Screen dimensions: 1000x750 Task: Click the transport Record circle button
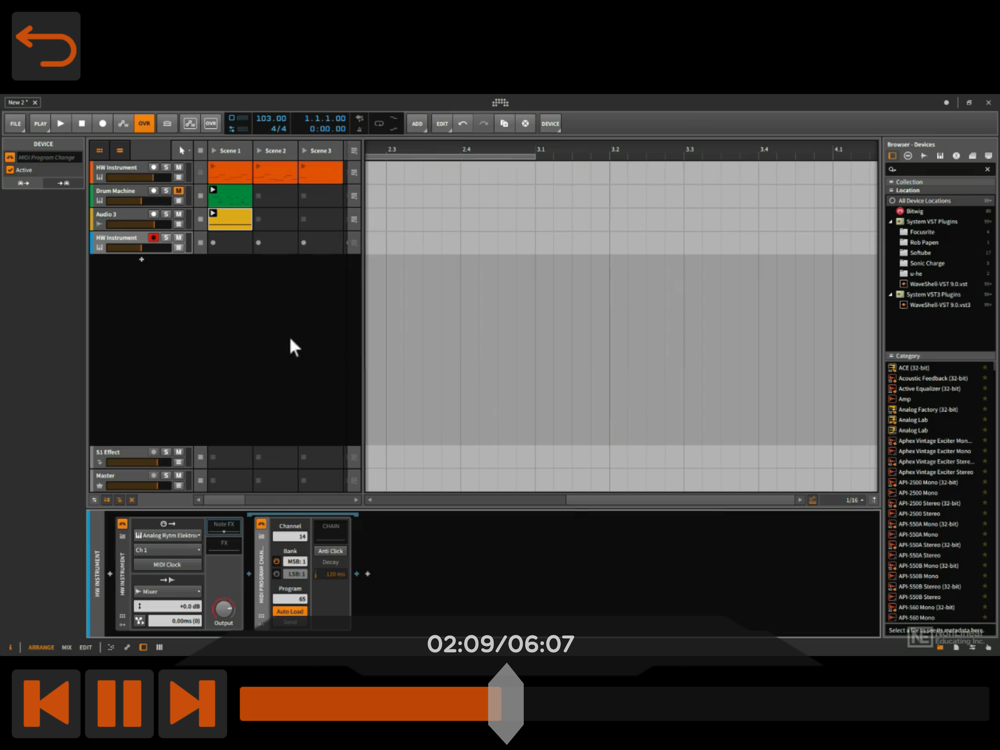click(x=103, y=123)
